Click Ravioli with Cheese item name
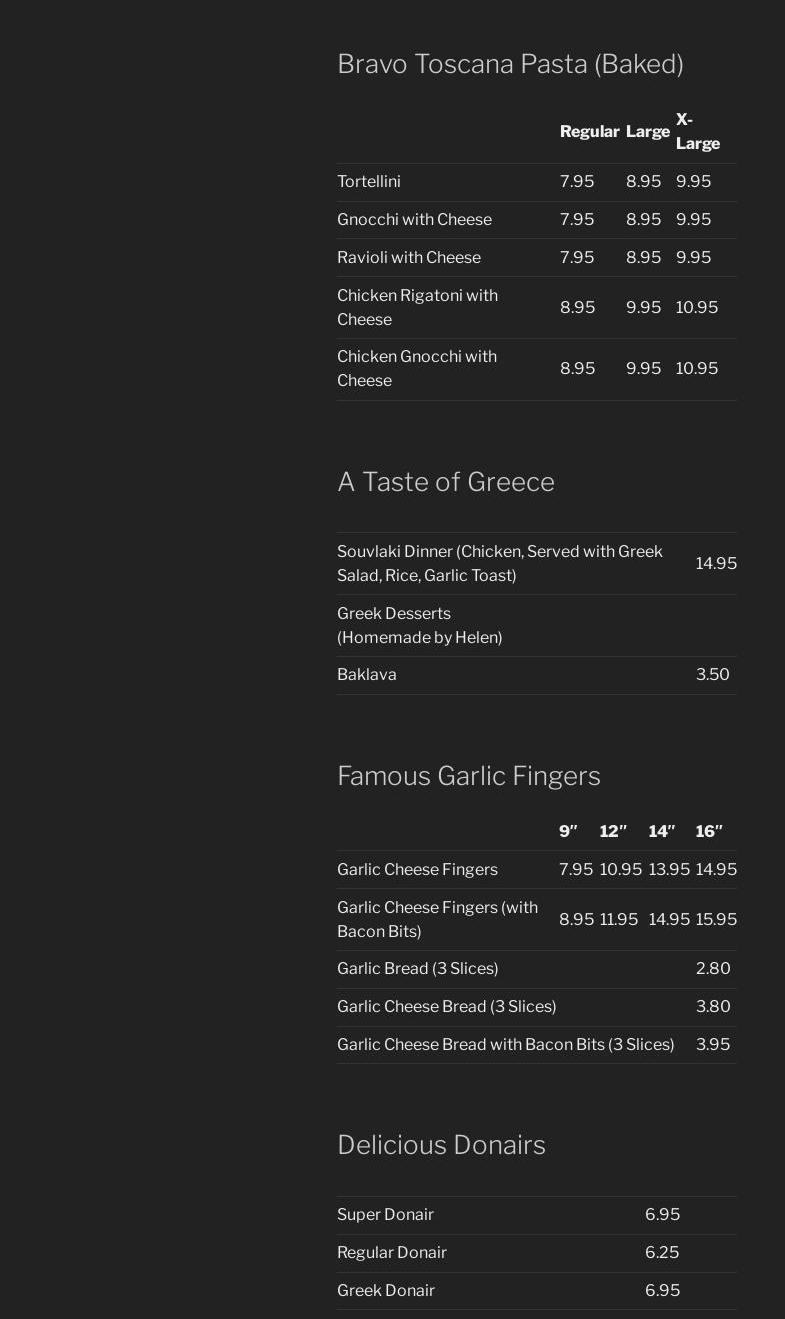Viewport: 785px width, 1319px height. pyautogui.click(x=409, y=258)
